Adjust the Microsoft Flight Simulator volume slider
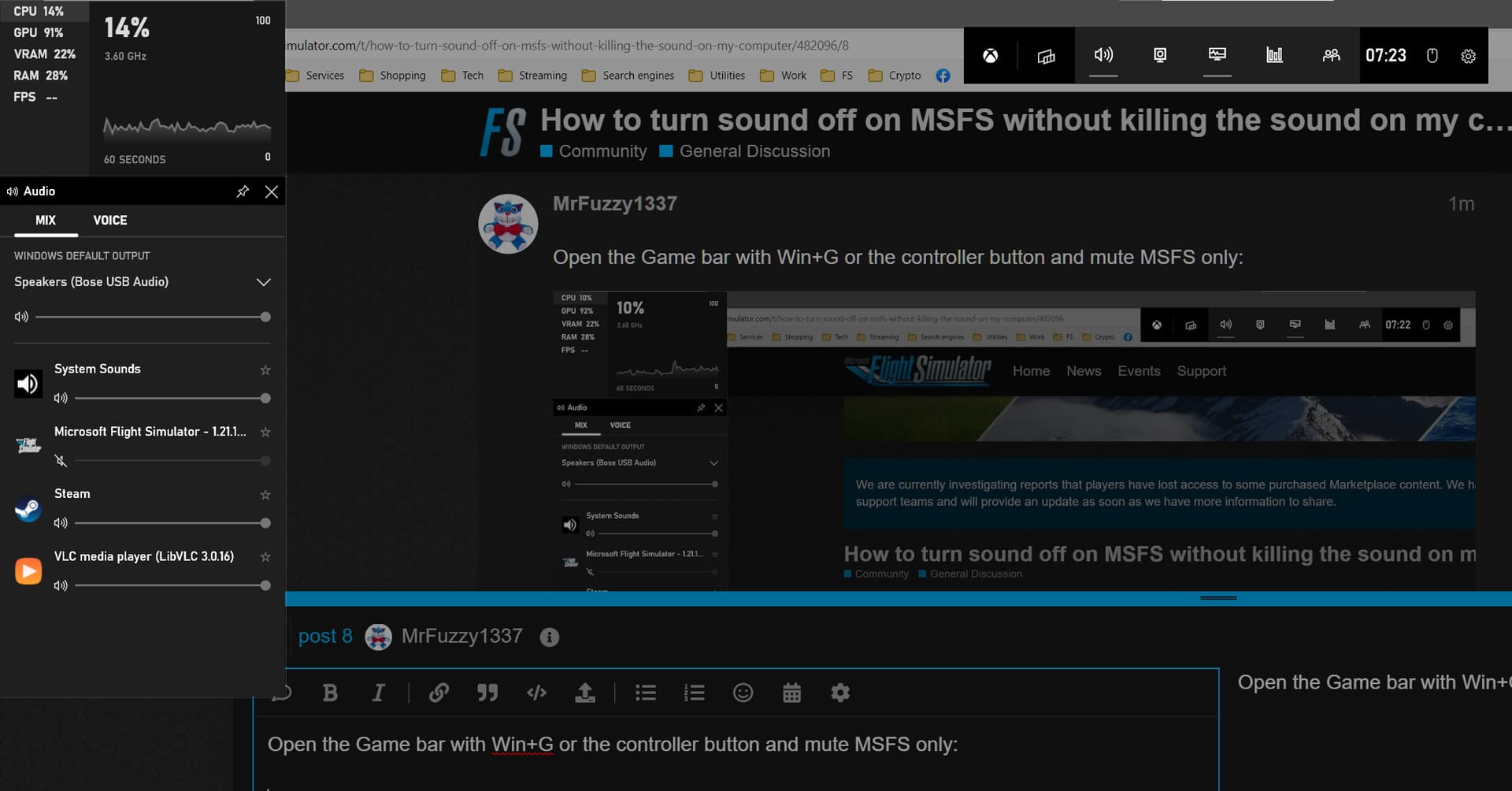 [x=172, y=460]
